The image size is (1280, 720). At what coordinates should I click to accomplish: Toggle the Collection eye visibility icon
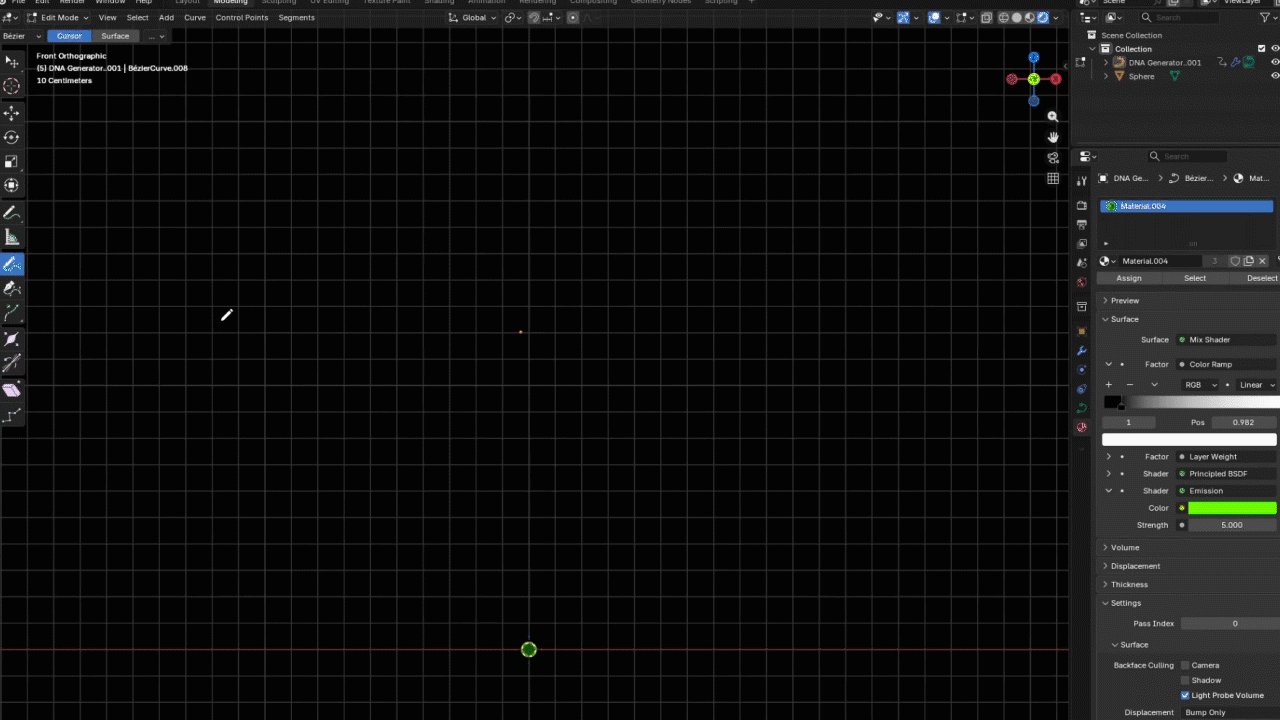(x=1275, y=49)
